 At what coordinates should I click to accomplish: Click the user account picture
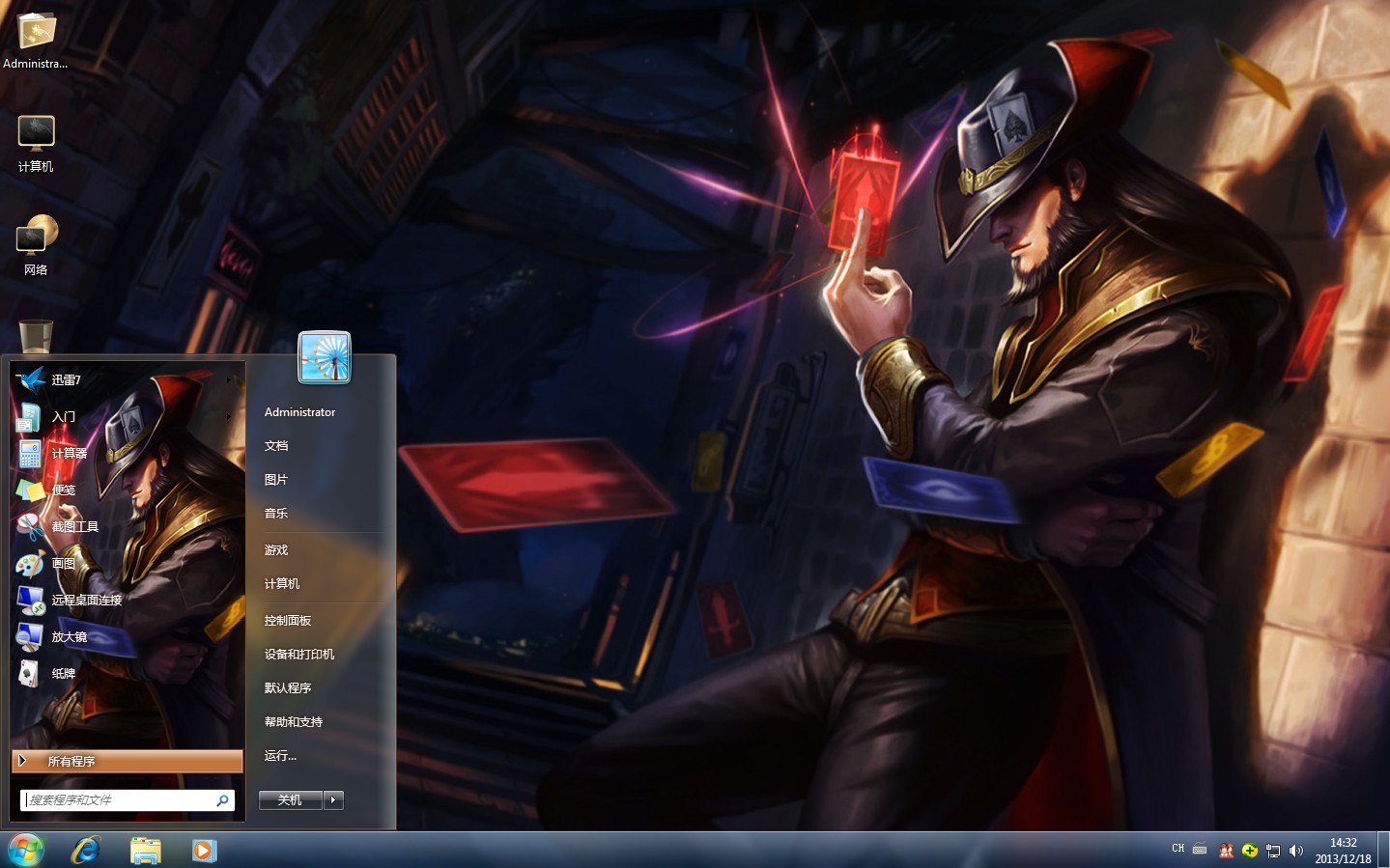[325, 357]
